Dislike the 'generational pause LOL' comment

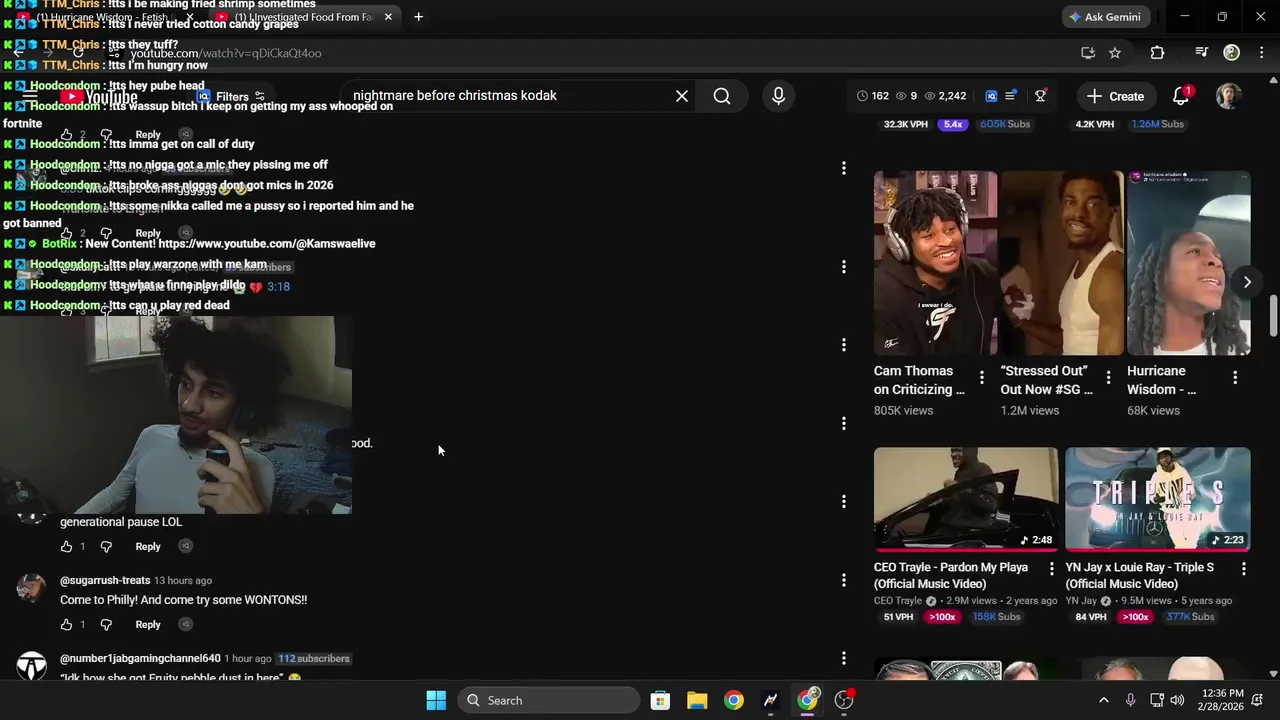coord(106,547)
